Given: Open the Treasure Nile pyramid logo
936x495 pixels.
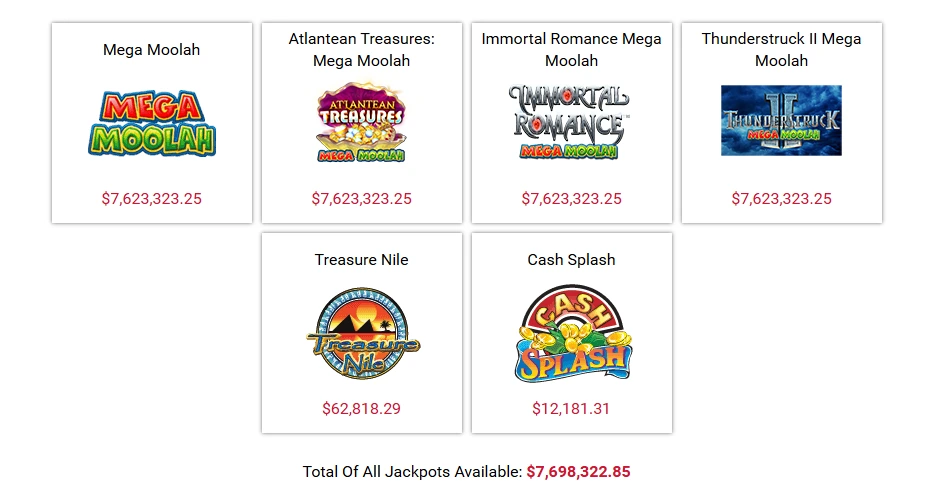Looking at the screenshot, I should [361, 333].
